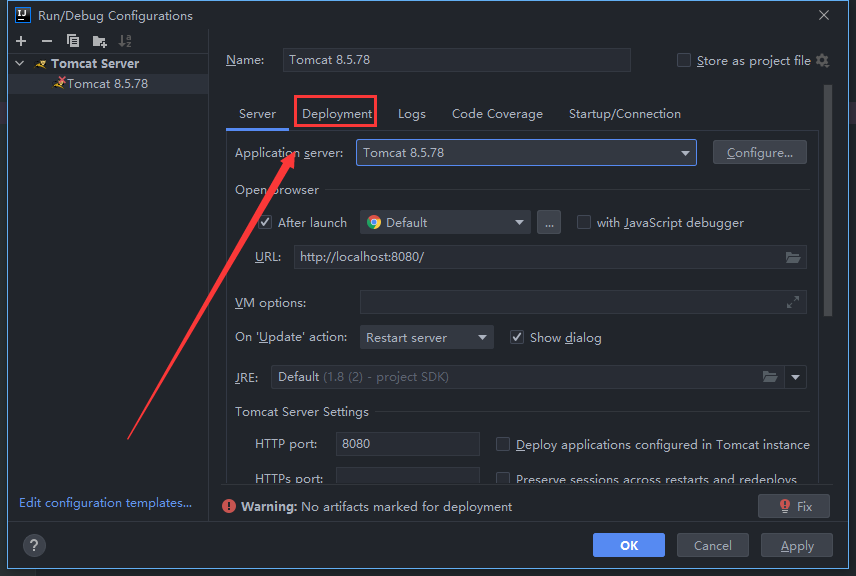The image size is (856, 576).
Task: Open browser list with the ellipsis button
Action: (x=549, y=222)
